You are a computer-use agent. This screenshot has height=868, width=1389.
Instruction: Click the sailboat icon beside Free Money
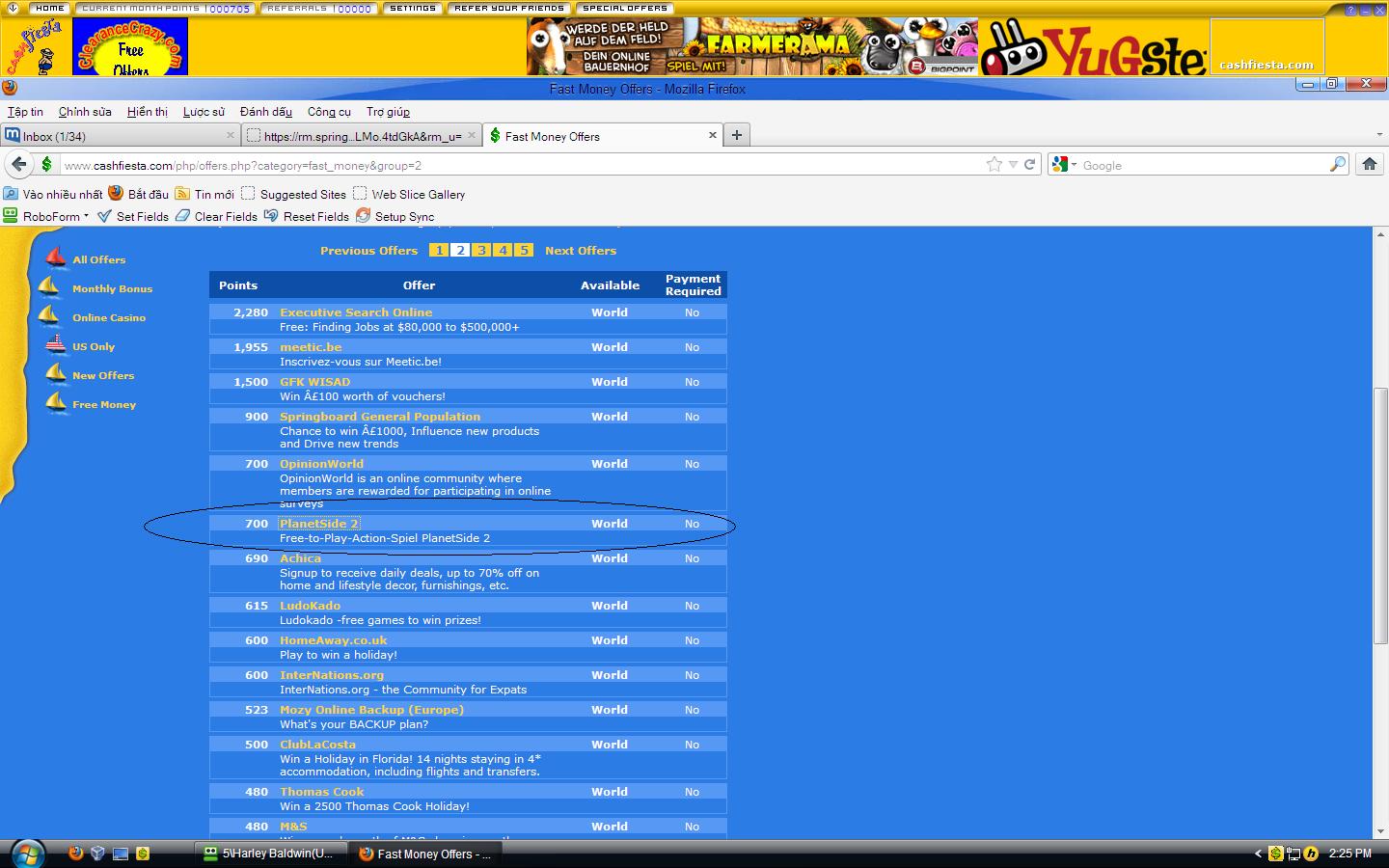56,402
